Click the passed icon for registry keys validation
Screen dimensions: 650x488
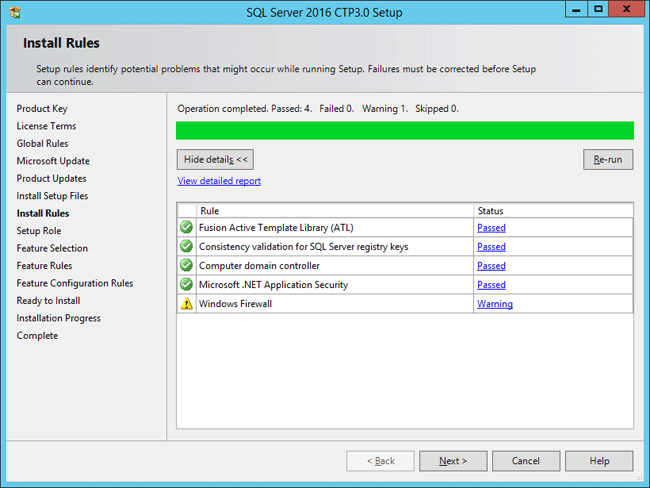coord(186,246)
